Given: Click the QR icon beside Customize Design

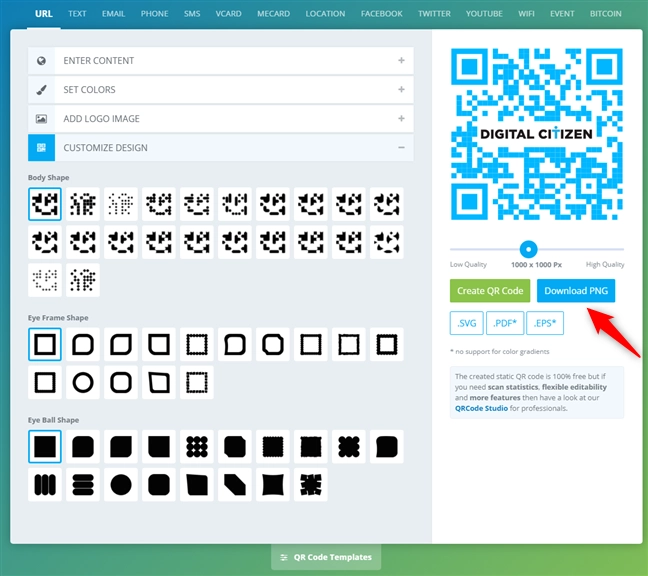Looking at the screenshot, I should [x=41, y=148].
